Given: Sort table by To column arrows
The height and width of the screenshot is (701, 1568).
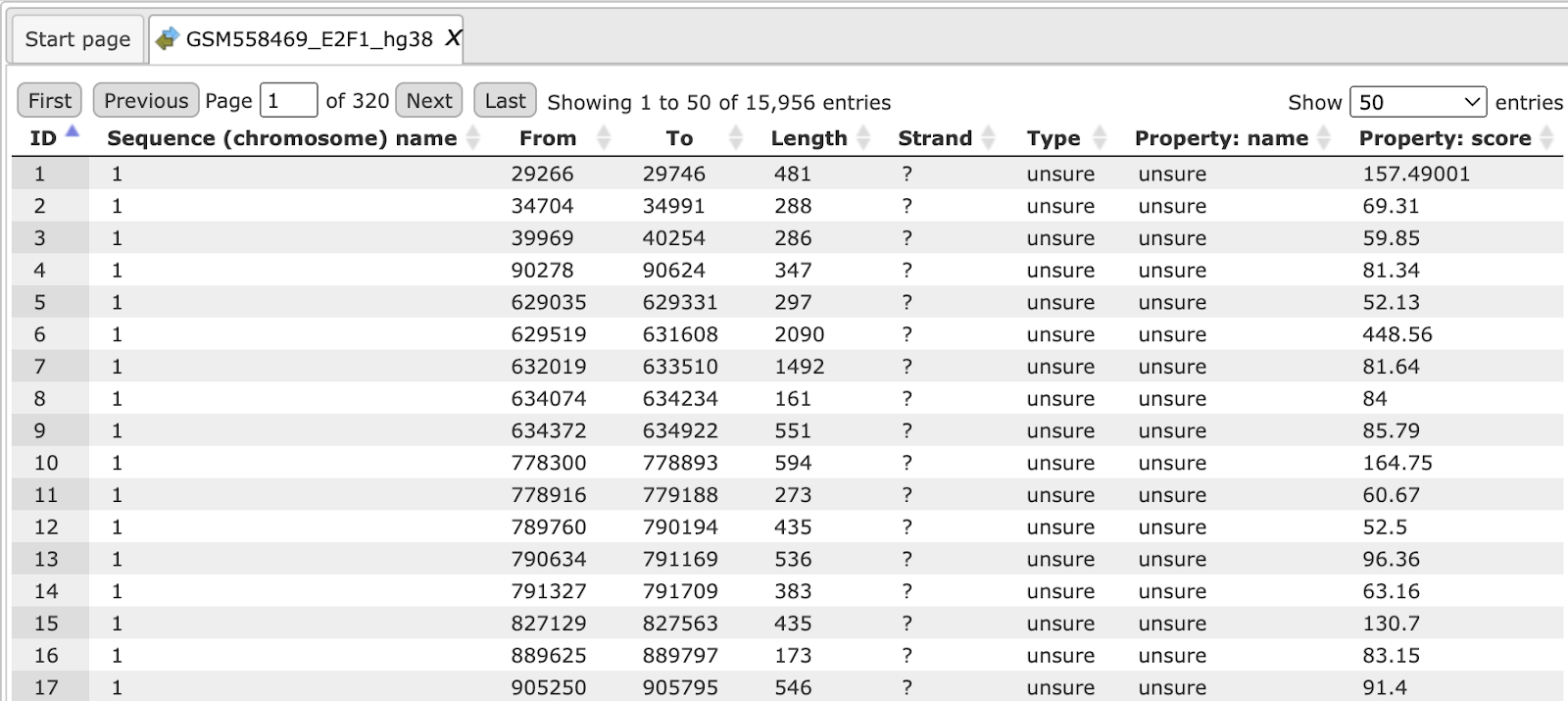Looking at the screenshot, I should point(736,138).
